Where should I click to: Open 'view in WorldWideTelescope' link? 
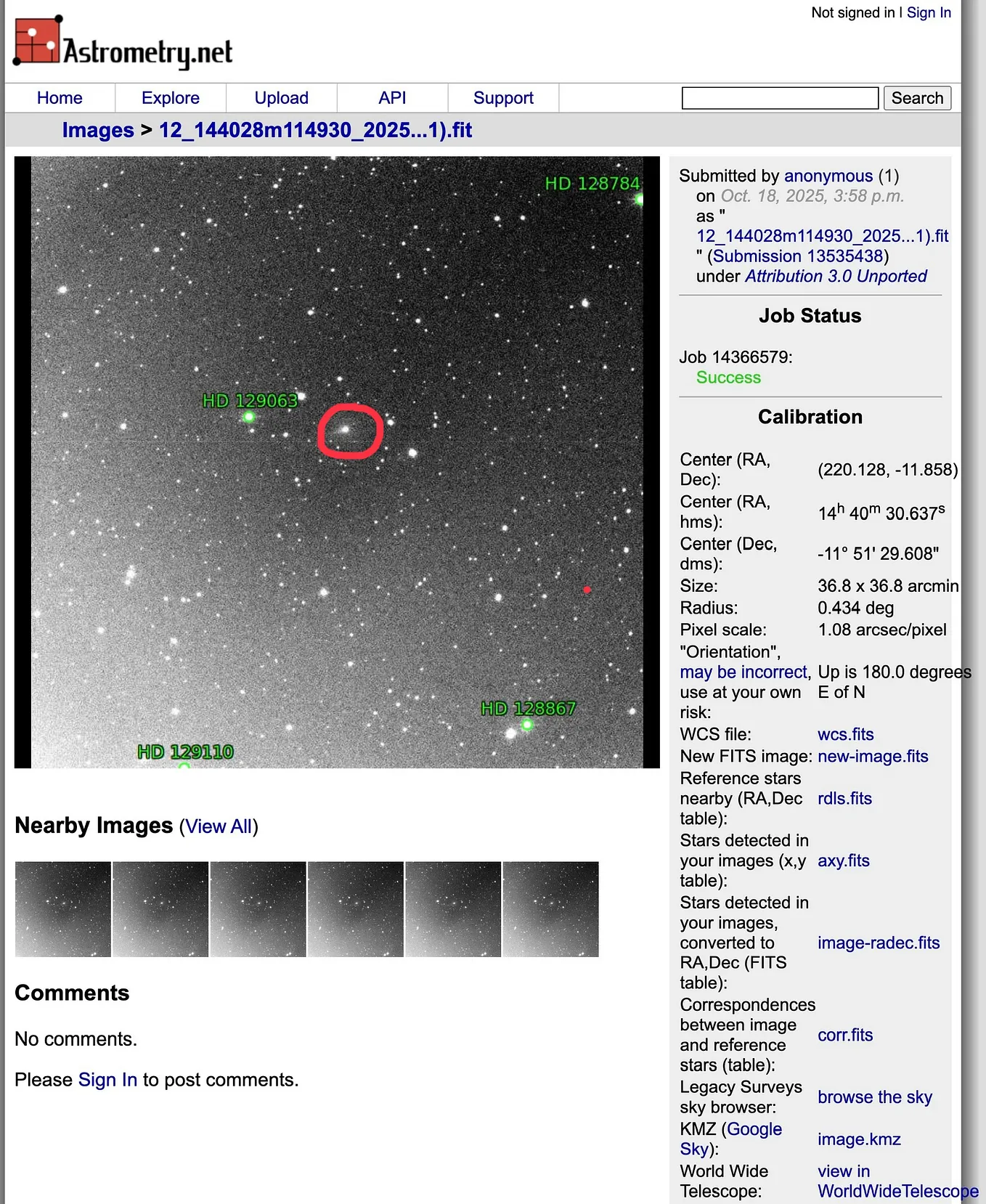[897, 1181]
